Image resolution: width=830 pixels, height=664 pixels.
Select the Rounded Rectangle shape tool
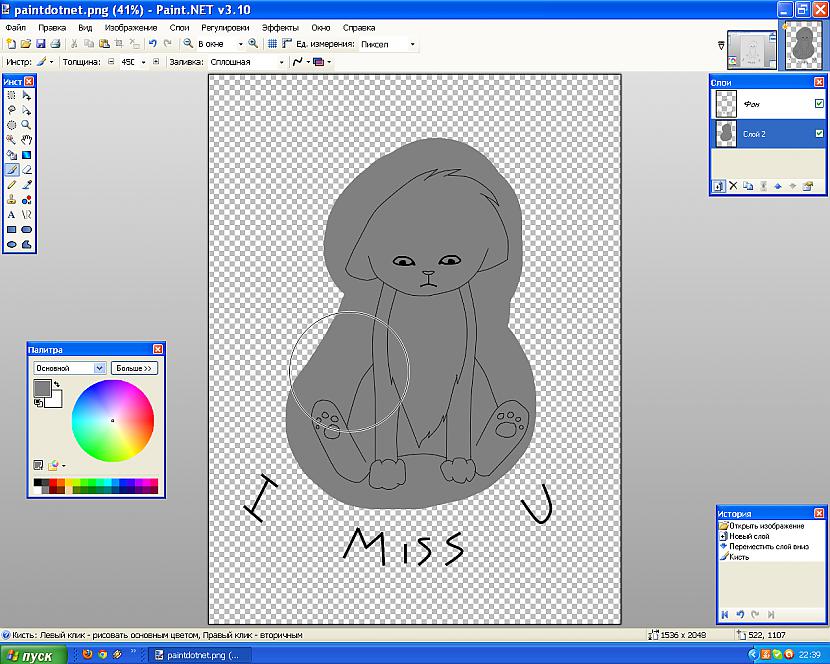tap(26, 229)
